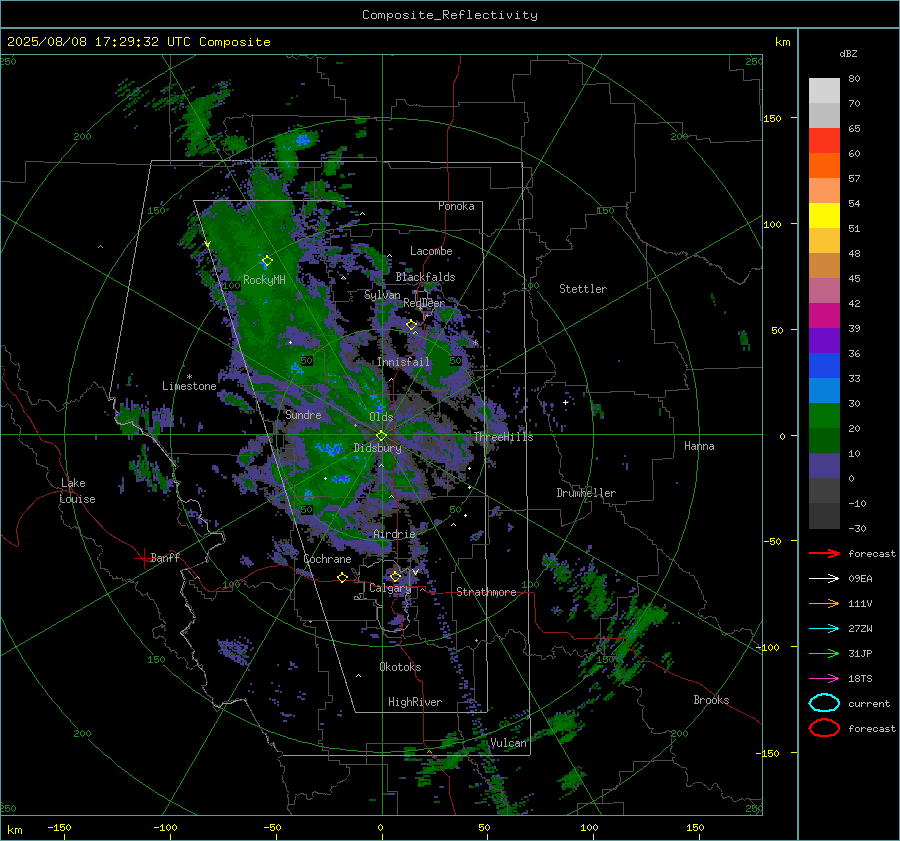Image resolution: width=900 pixels, height=841 pixels.
Task: Pick the slate purple swatch between 10 and 0 dBZ
Action: (x=824, y=466)
